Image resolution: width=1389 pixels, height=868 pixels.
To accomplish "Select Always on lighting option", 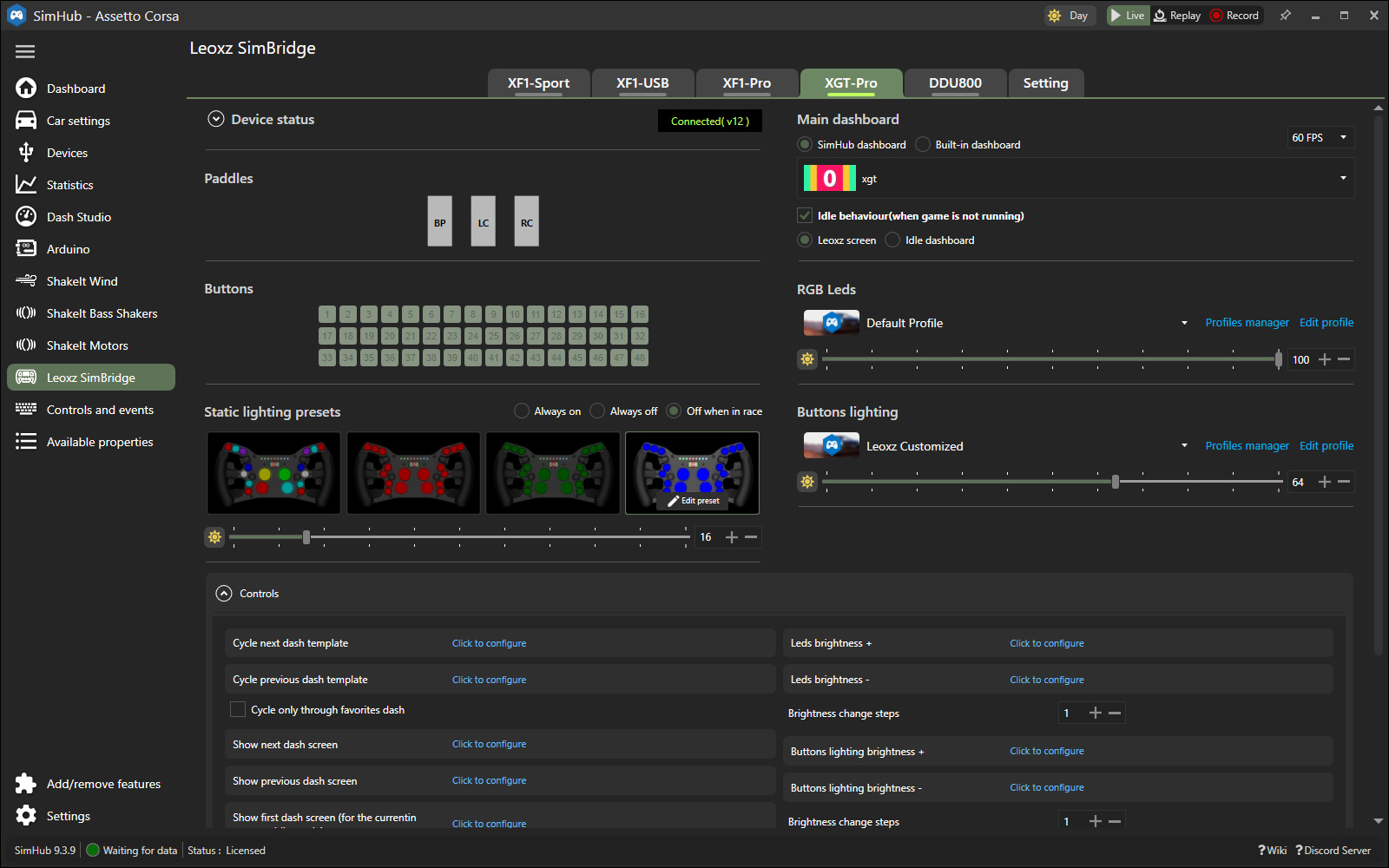I will (522, 411).
